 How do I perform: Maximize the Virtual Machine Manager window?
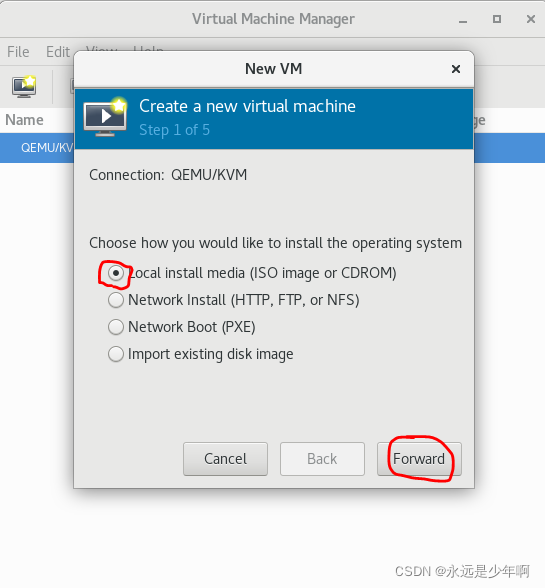[x=497, y=19]
